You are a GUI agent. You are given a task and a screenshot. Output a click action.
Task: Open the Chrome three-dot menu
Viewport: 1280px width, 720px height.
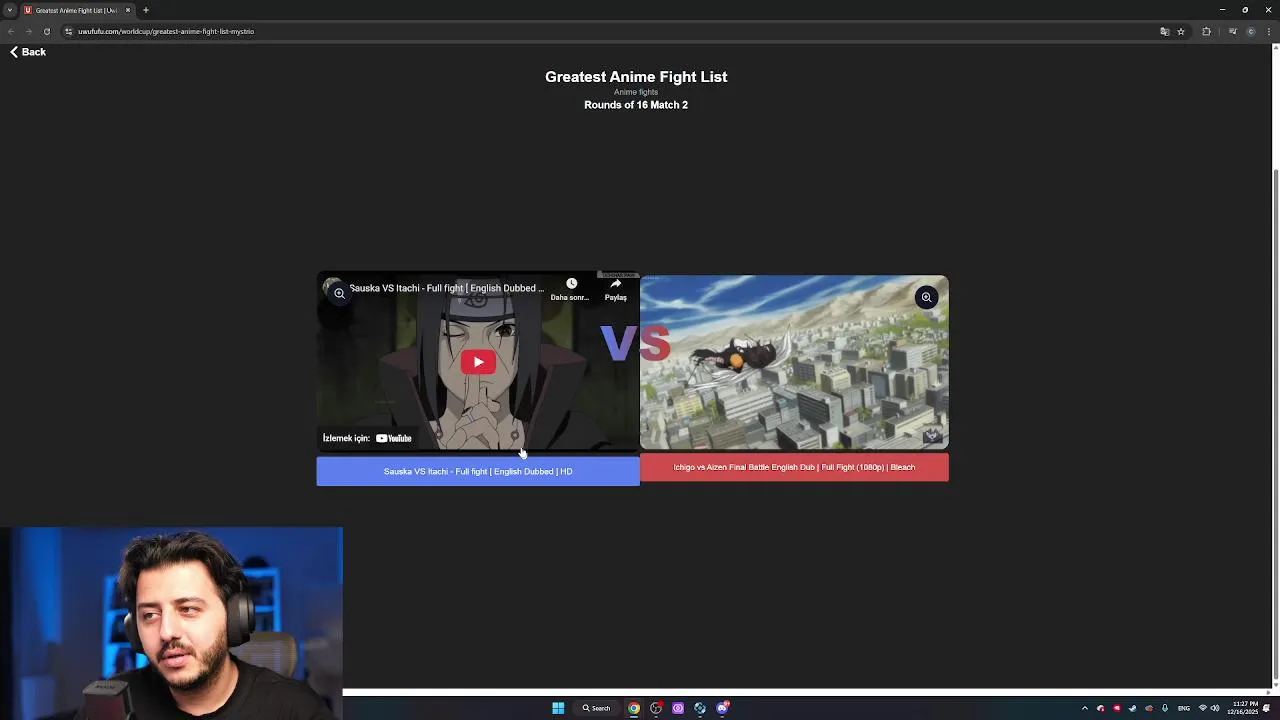pos(1269,31)
